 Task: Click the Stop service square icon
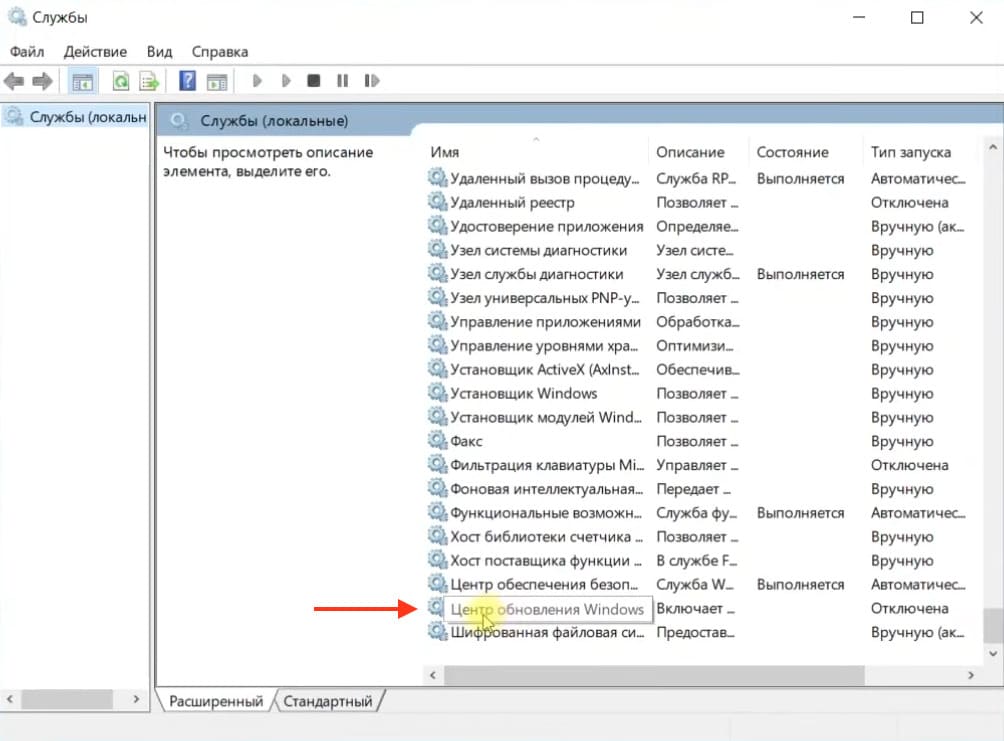[x=314, y=81]
